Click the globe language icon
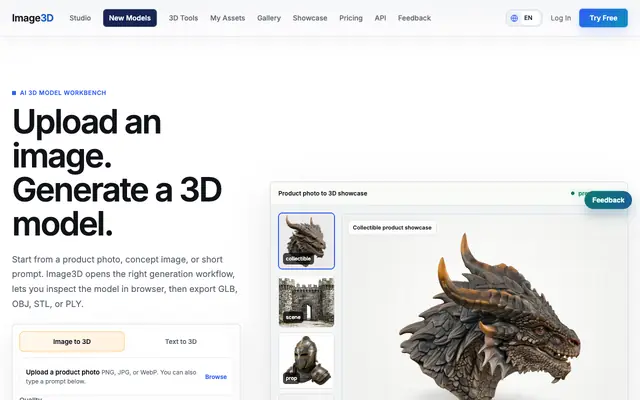640x400 pixels. point(514,18)
